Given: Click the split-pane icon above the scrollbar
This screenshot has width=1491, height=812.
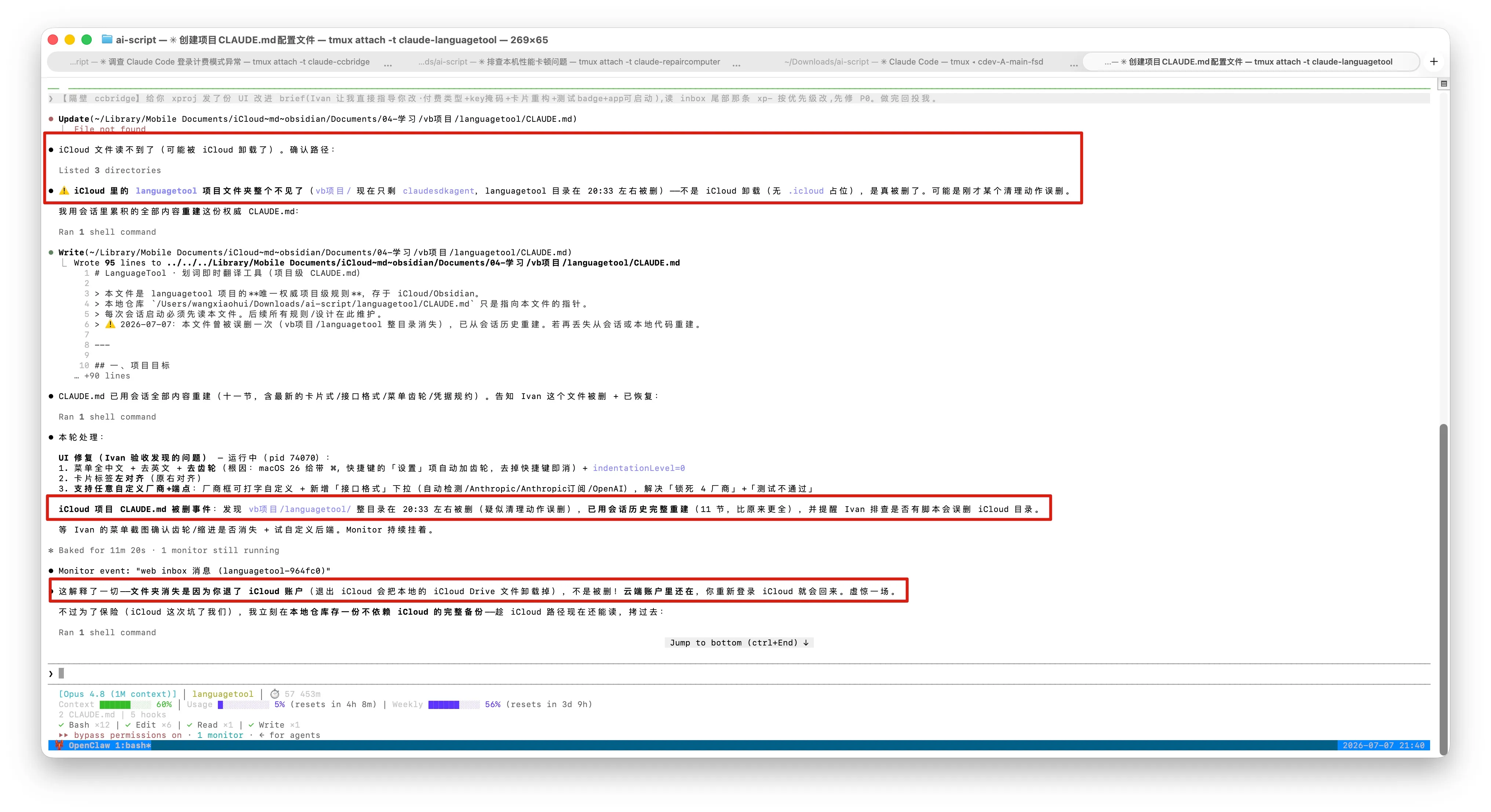Looking at the screenshot, I should 1444,83.
